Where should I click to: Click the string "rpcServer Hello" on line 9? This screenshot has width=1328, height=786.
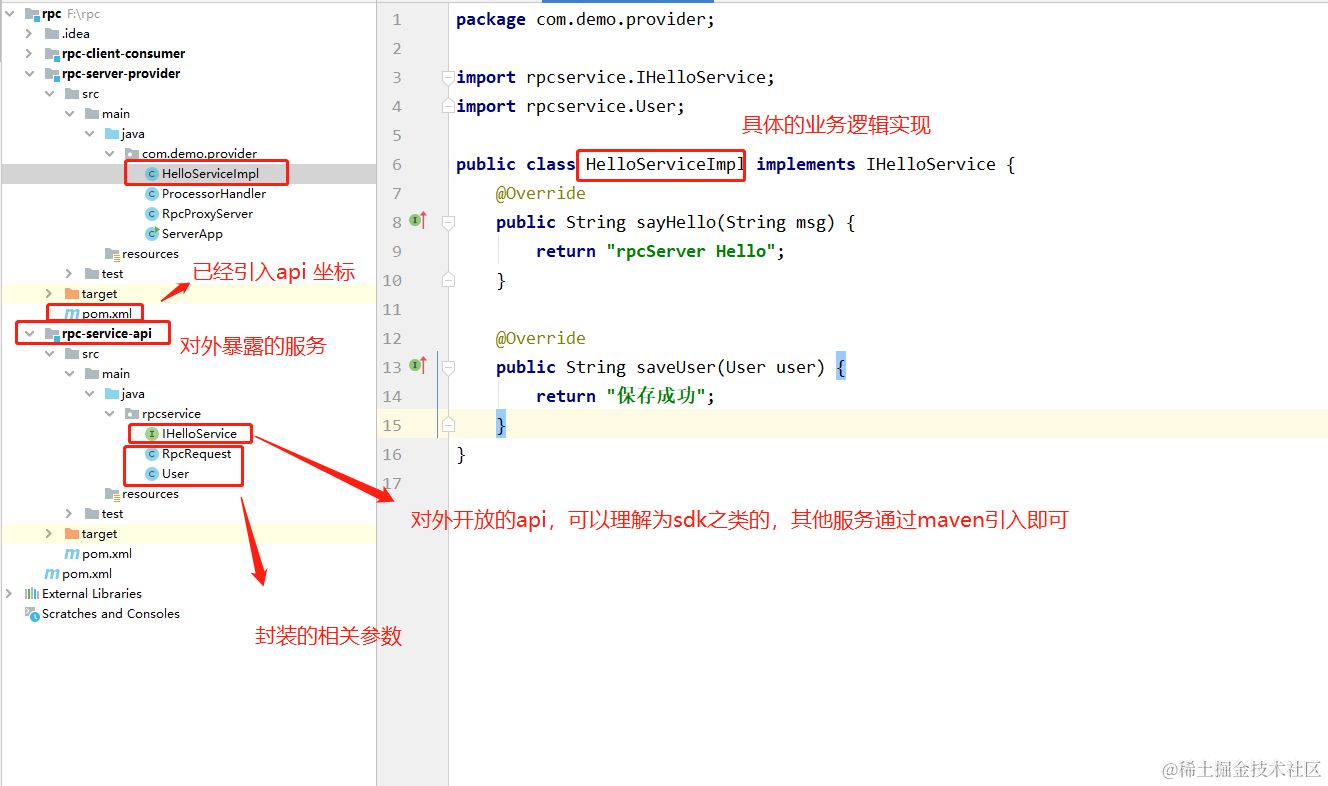tap(691, 251)
